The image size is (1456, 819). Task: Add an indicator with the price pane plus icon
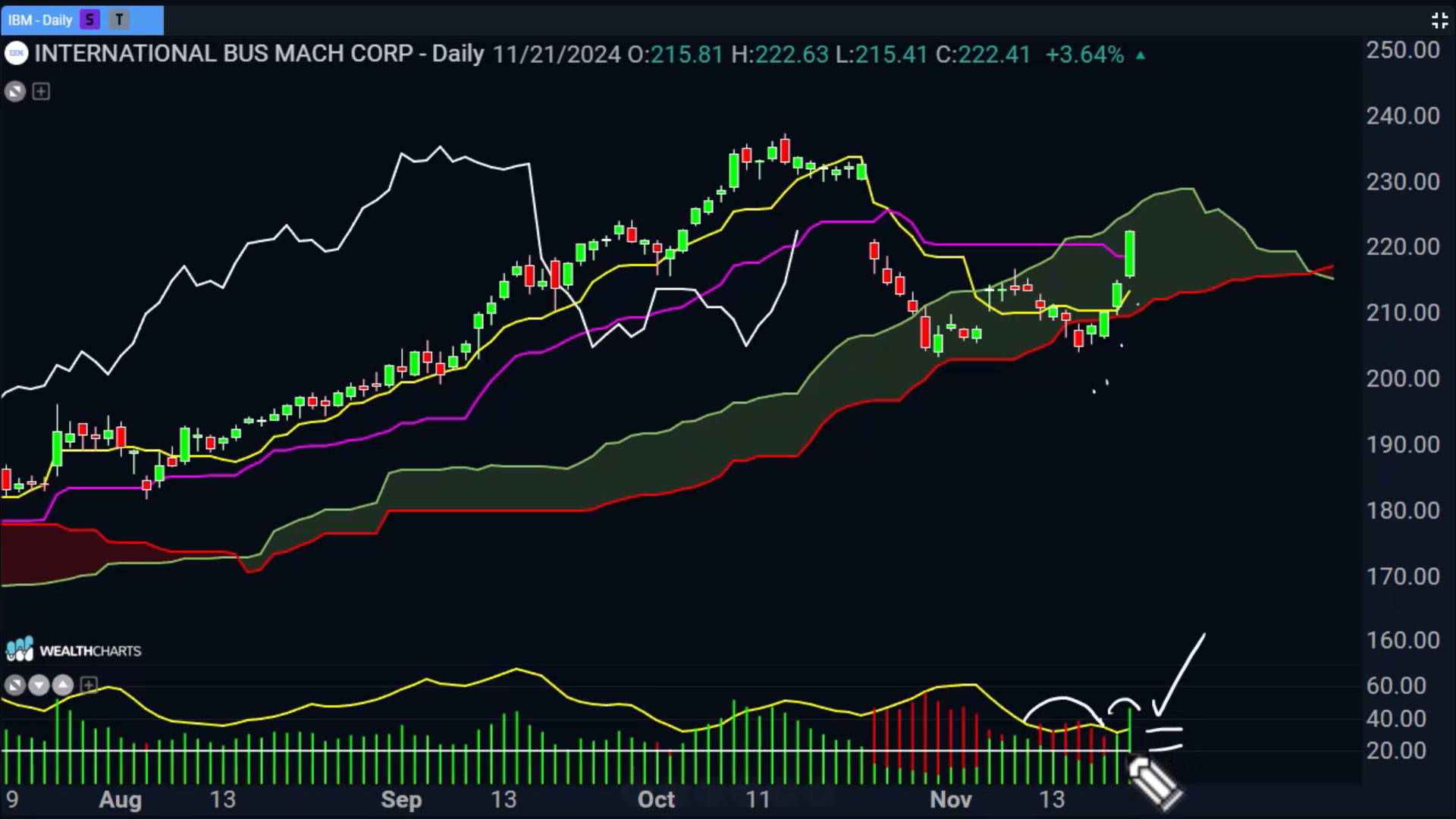click(42, 92)
